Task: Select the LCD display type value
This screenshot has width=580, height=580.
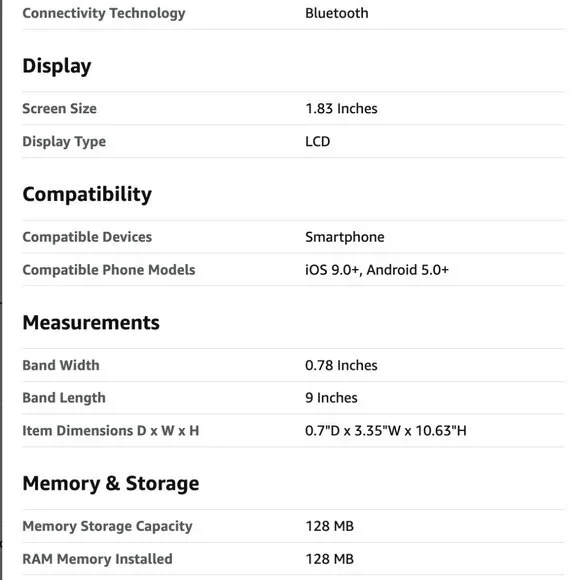Action: point(317,141)
